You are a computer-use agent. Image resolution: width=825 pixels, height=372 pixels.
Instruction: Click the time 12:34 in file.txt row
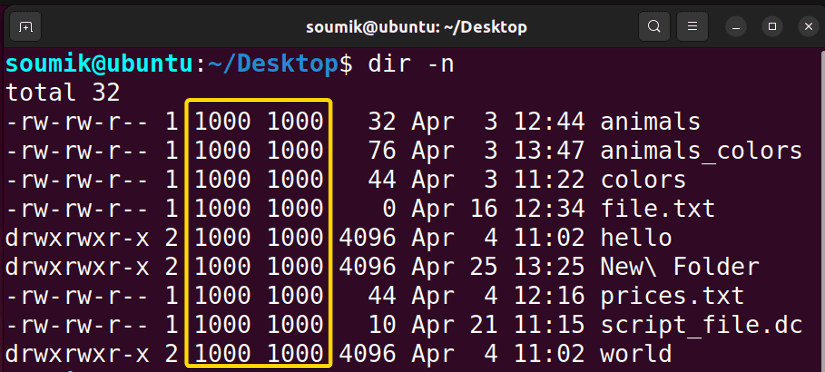point(549,209)
